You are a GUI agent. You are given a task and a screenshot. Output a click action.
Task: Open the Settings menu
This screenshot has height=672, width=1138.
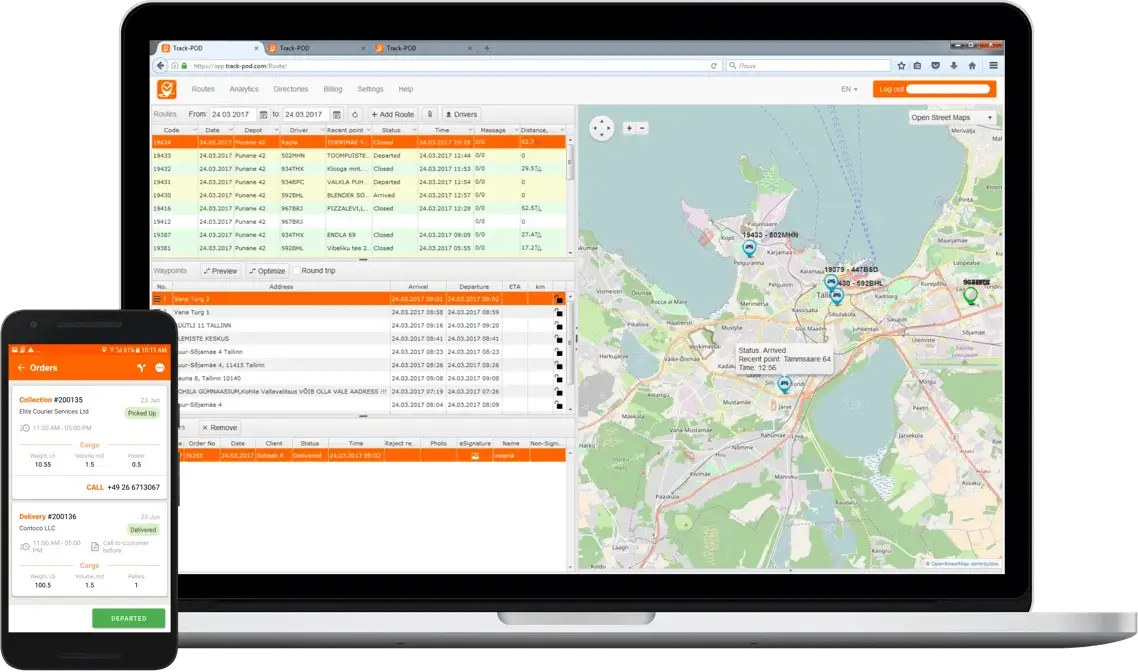click(370, 89)
